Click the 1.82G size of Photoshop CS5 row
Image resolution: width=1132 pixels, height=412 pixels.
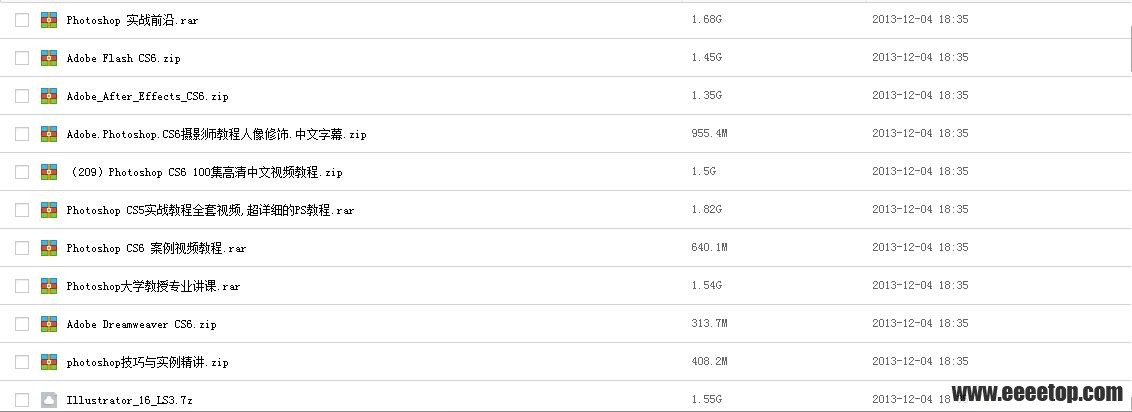[706, 209]
